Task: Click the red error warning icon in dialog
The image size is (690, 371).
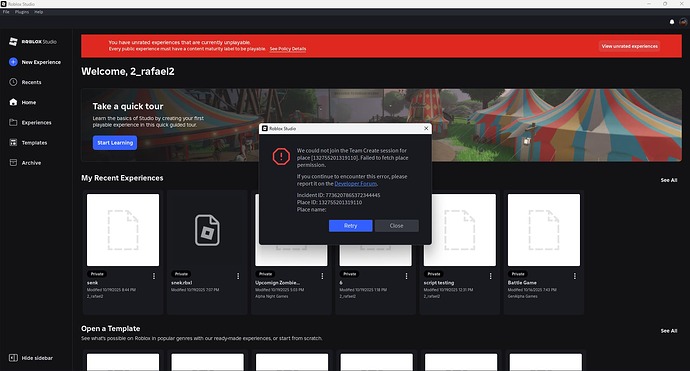Action: point(281,157)
